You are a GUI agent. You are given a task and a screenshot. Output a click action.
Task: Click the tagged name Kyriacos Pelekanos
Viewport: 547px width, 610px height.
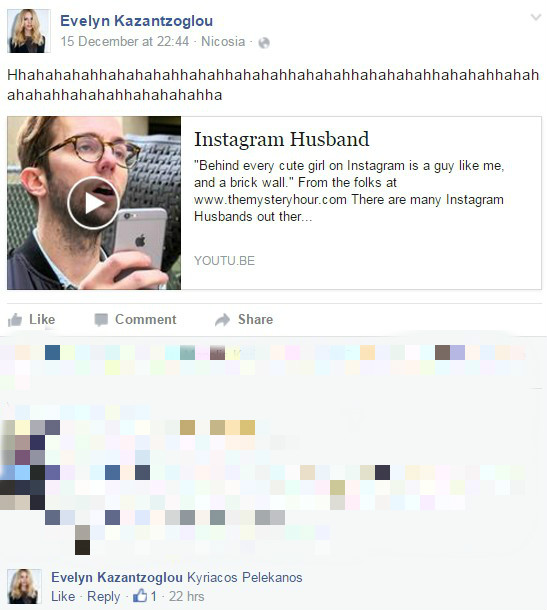[x=245, y=577]
